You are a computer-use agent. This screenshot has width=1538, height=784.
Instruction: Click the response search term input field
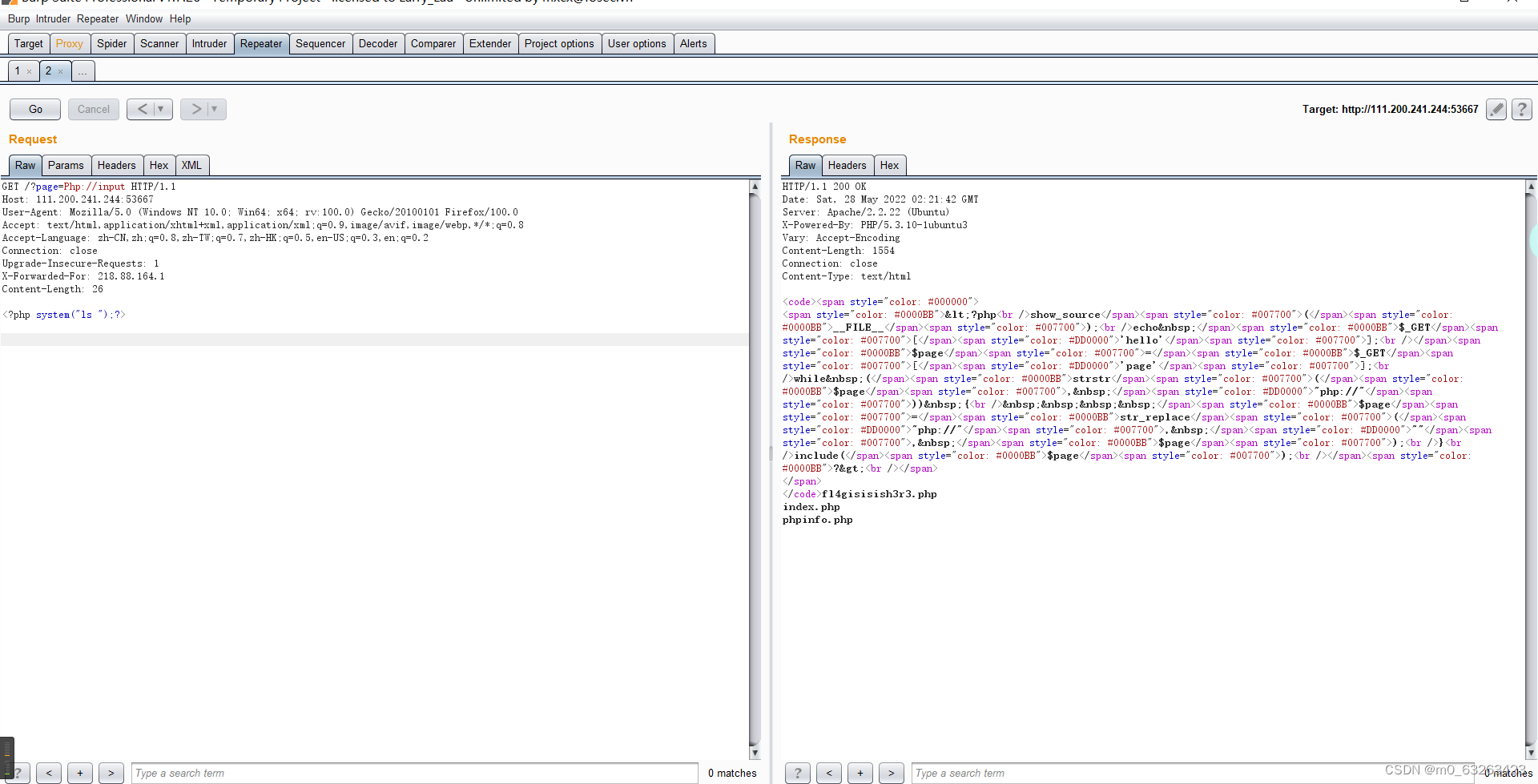point(1121,773)
